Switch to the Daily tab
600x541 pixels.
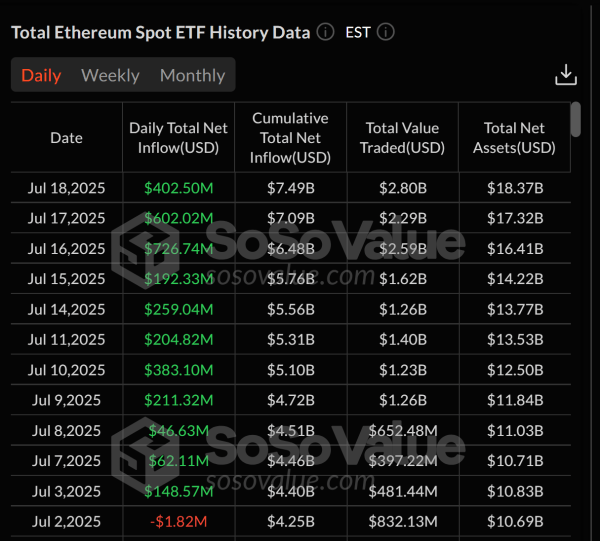tap(41, 75)
